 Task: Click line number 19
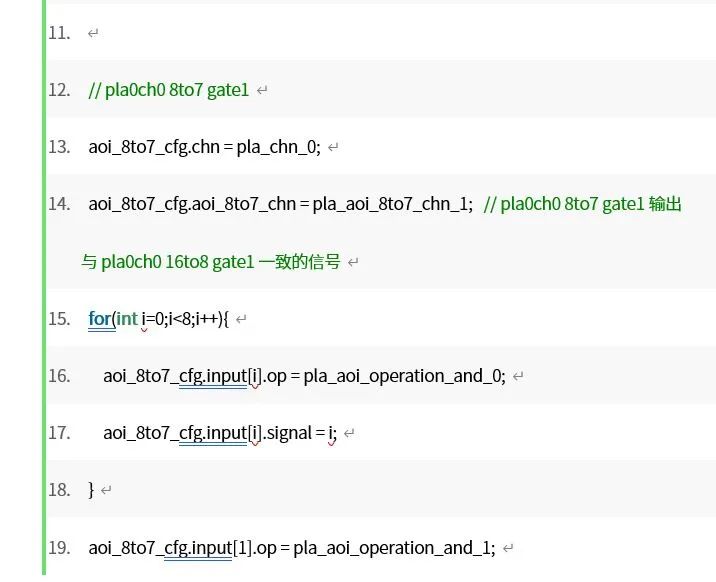point(59,548)
